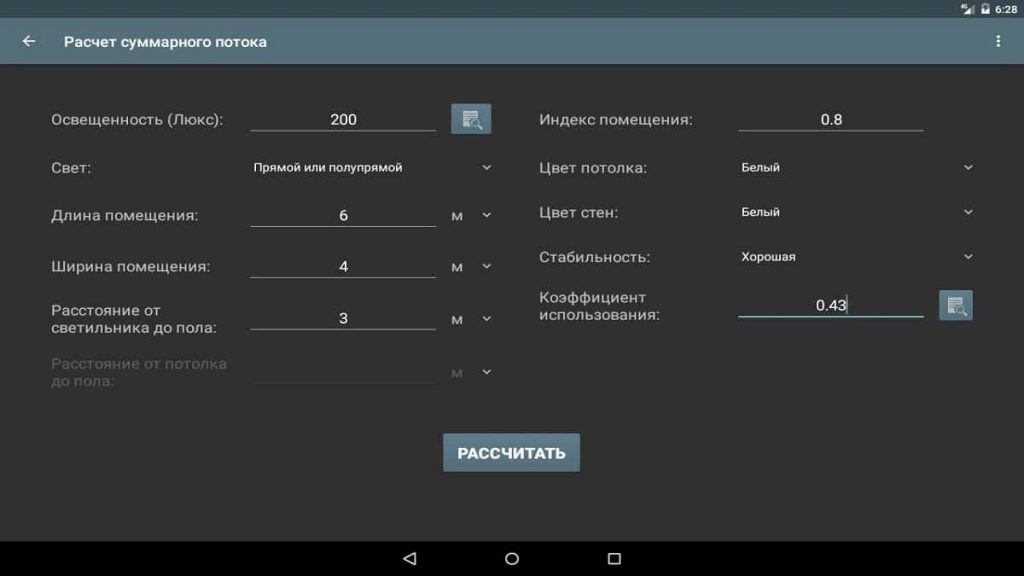Edit the Длина помещения length field
This screenshot has height=576, width=1024.
(x=343, y=216)
